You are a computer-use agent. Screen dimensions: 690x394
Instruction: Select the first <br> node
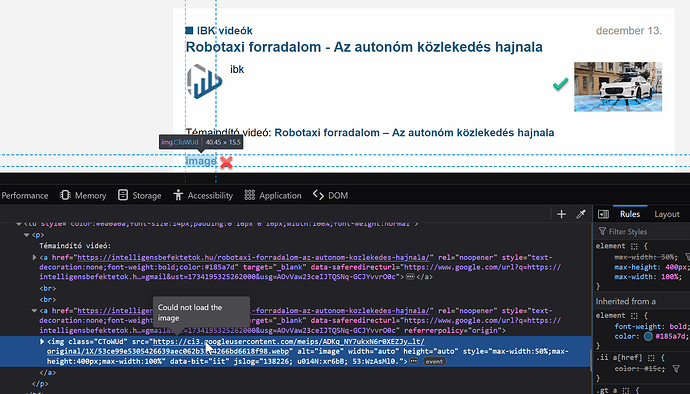pos(48,289)
